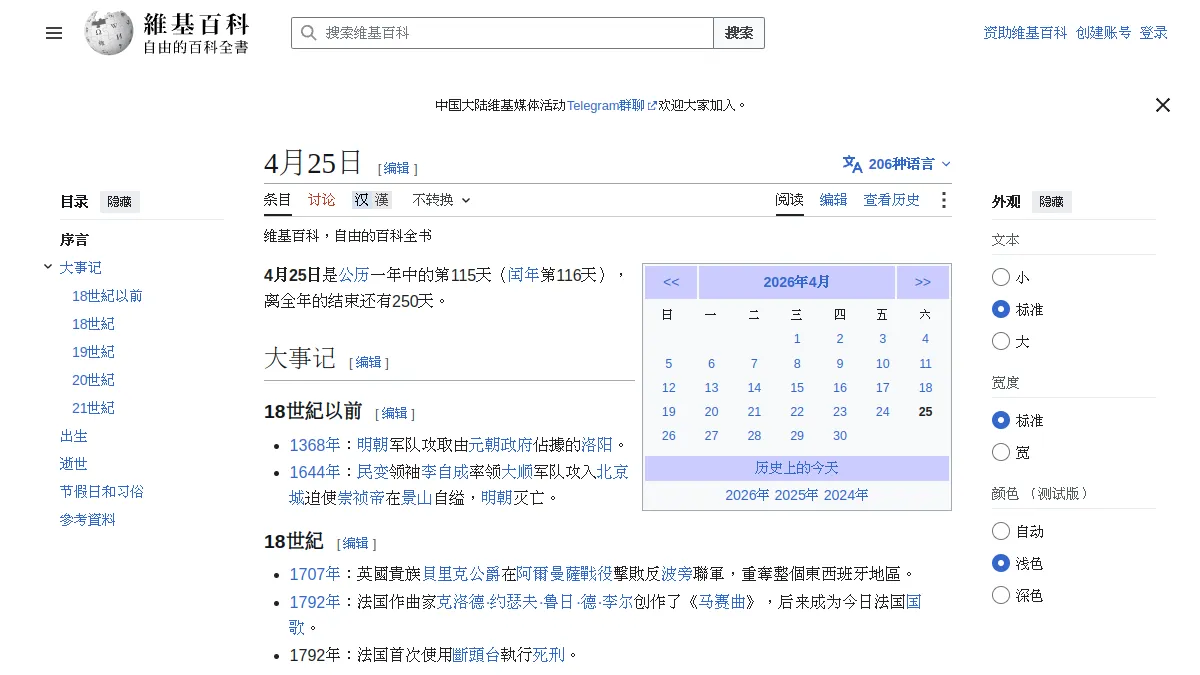The height and width of the screenshot is (675, 1200).
Task: Open the 斷頭台 article link
Action: click(x=476, y=655)
